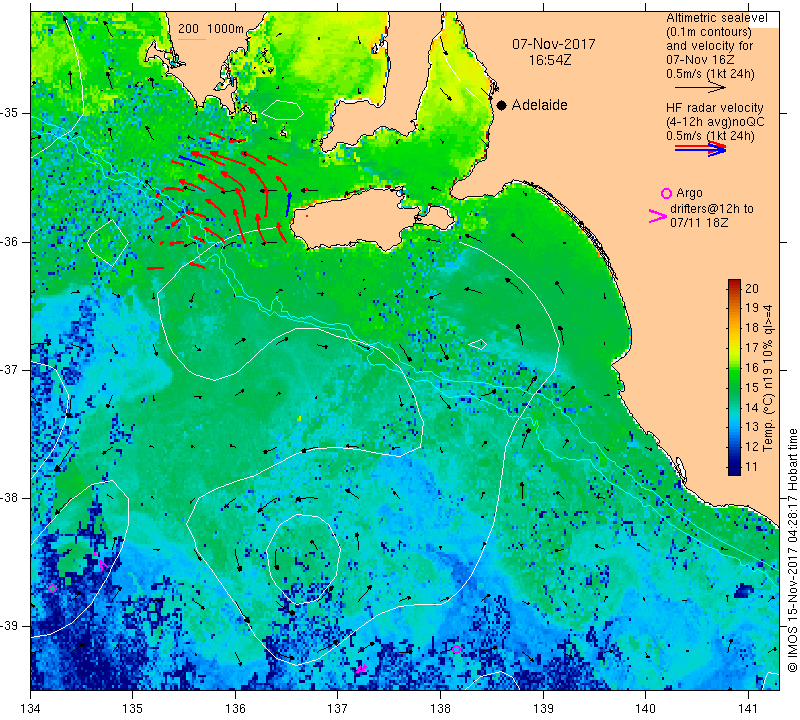Click the dark blue bottom of the colorbar
The width and height of the screenshot is (800, 720).
click(x=734, y=468)
